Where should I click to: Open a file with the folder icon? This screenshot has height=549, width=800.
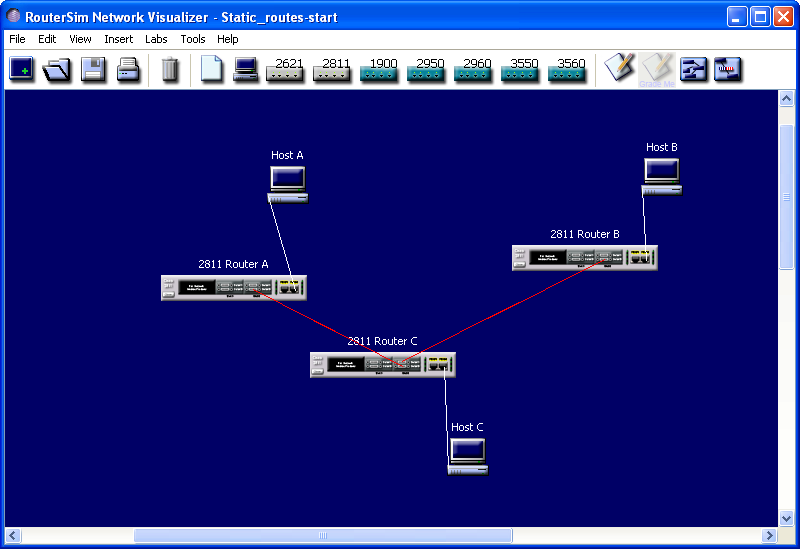[x=56, y=69]
